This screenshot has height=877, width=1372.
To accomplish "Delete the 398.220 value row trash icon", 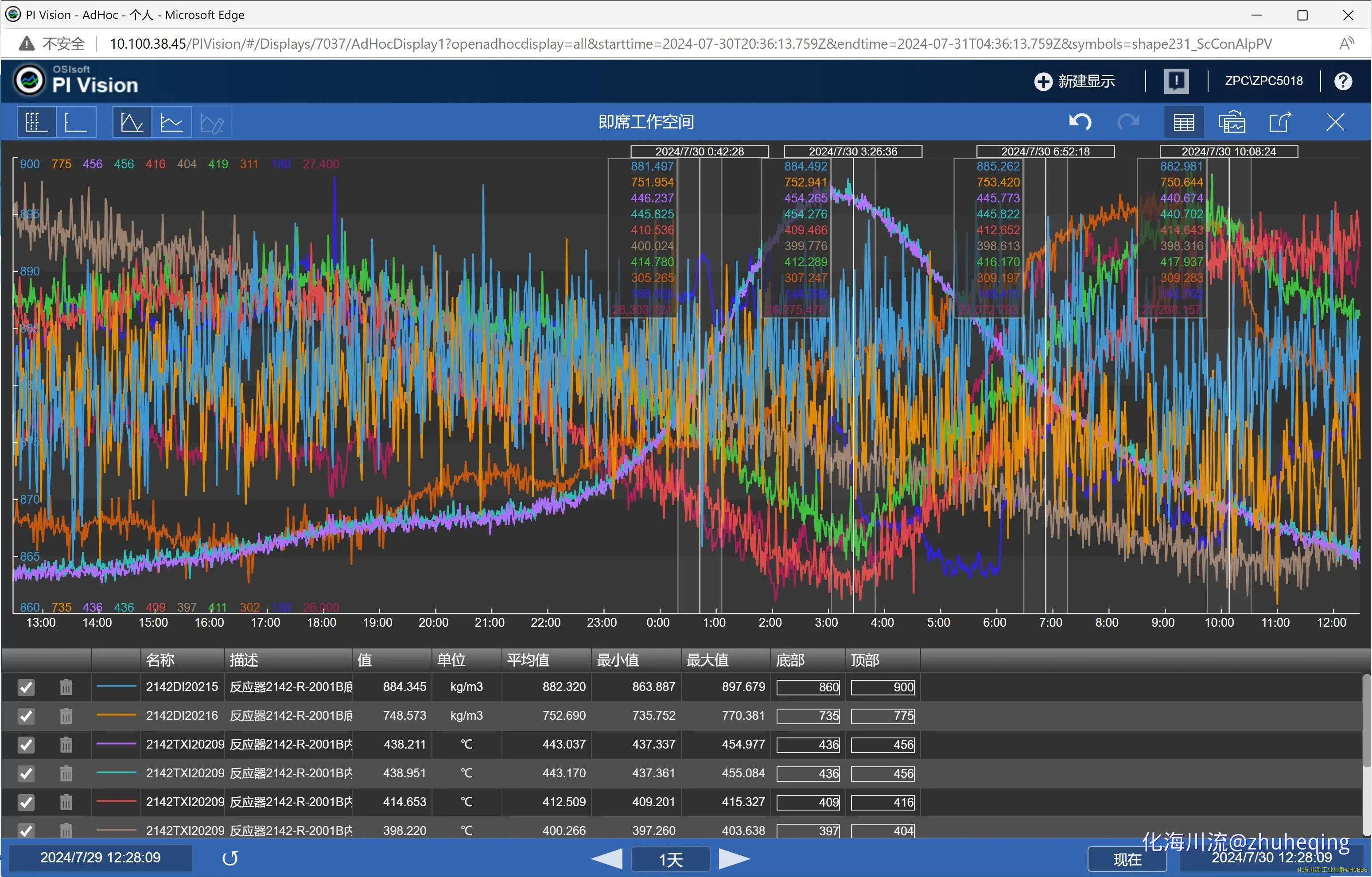I will (66, 830).
